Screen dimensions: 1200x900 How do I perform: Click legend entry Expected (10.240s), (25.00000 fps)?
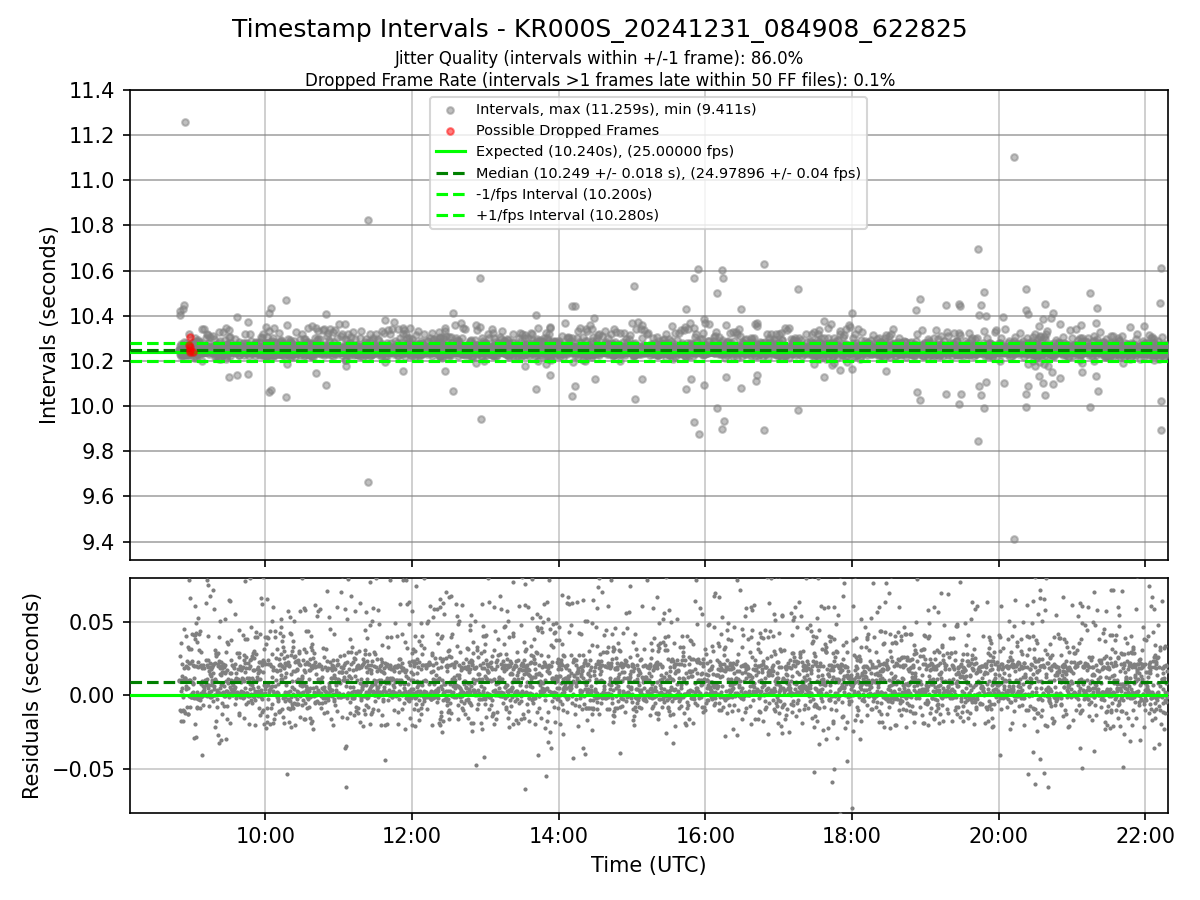point(605,151)
